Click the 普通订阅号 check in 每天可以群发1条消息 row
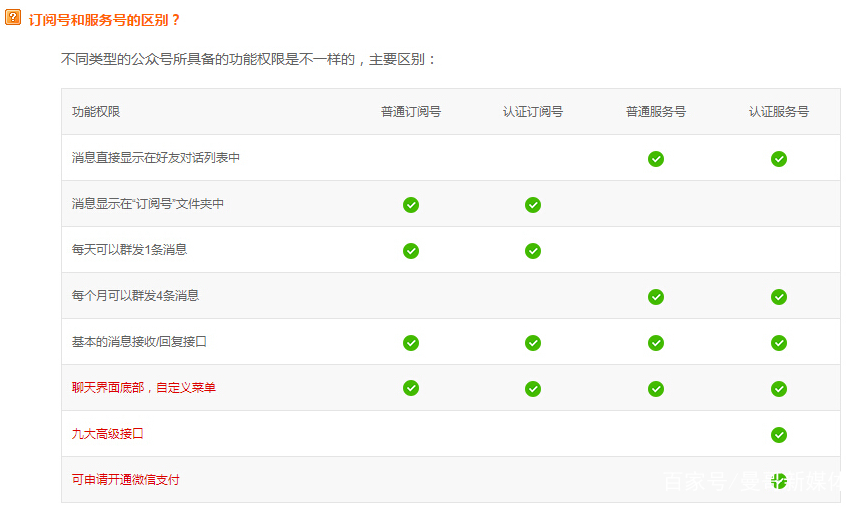This screenshot has width=846, height=511. (411, 251)
